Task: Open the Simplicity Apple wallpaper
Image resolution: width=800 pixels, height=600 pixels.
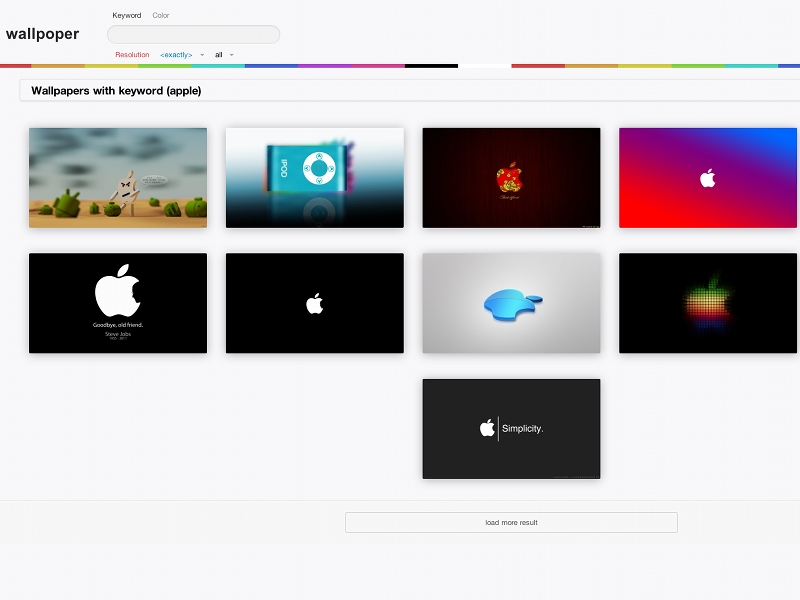Action: pos(511,428)
